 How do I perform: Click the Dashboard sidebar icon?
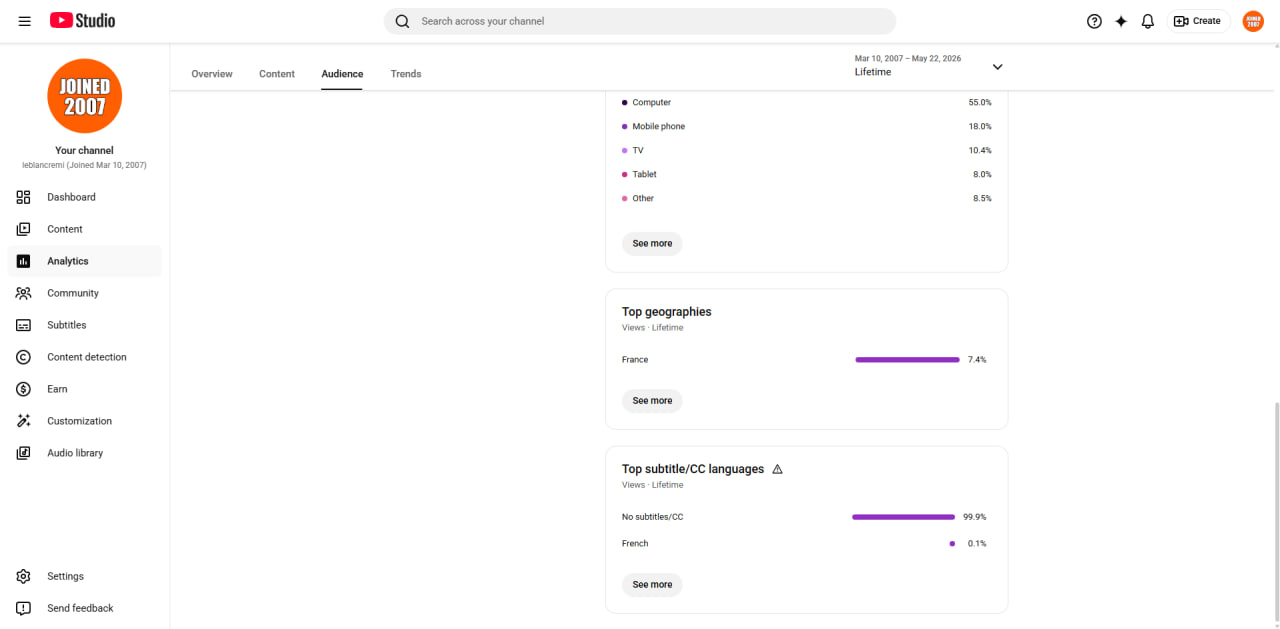[23, 197]
